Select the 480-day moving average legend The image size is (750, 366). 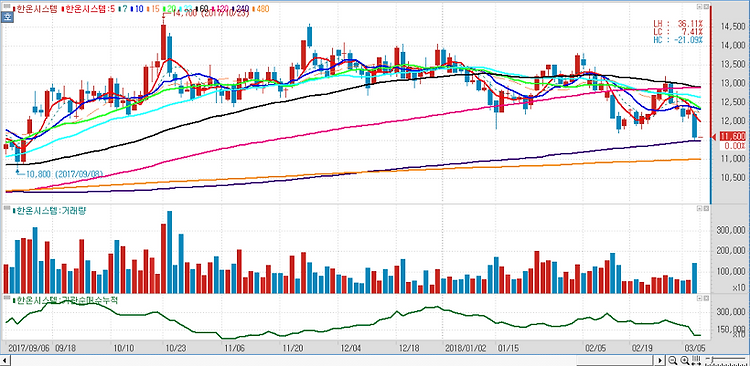coord(261,9)
